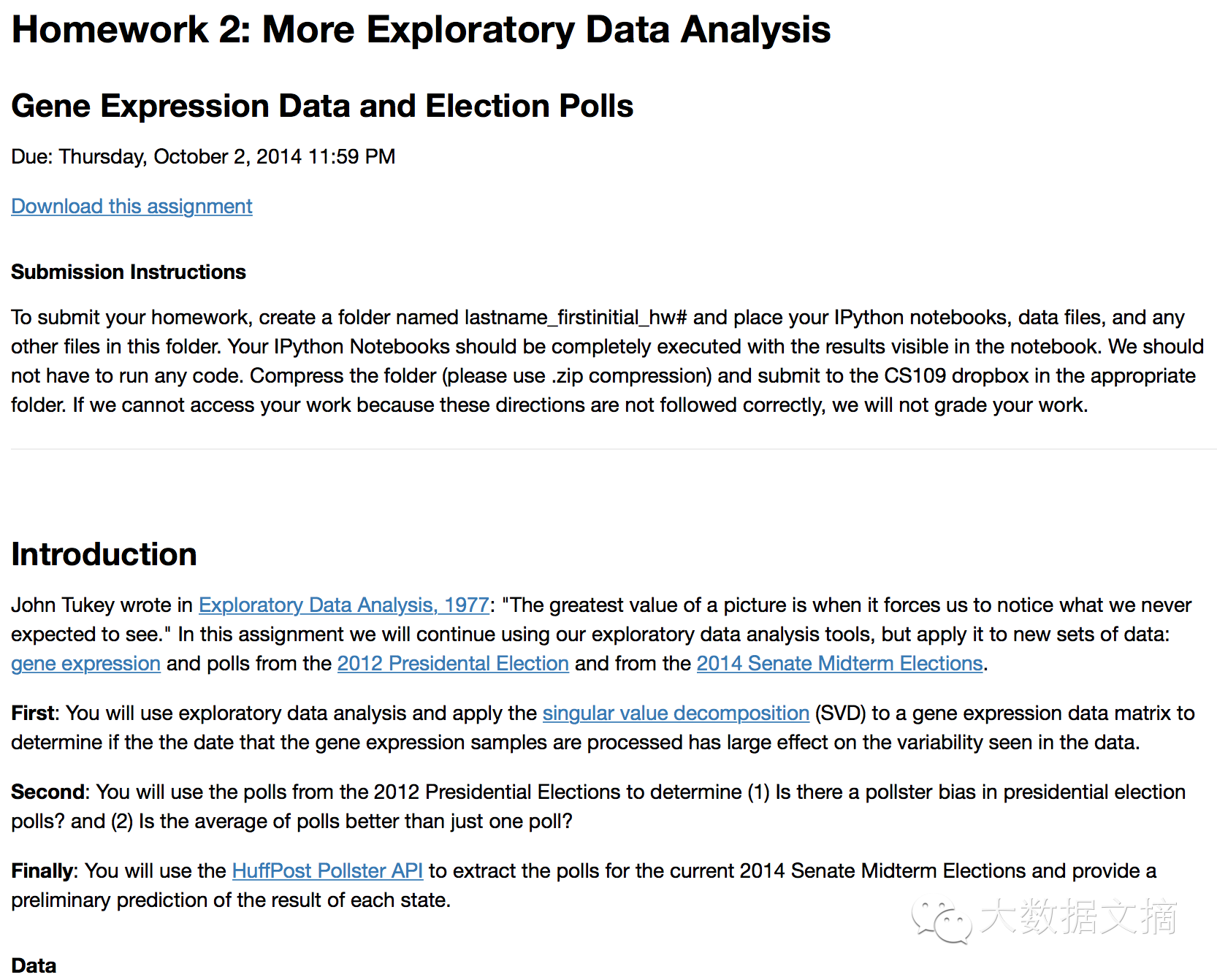Go to the HuffPost Pollster API link
Image resolution: width=1217 pixels, height=980 pixels.
(x=327, y=871)
